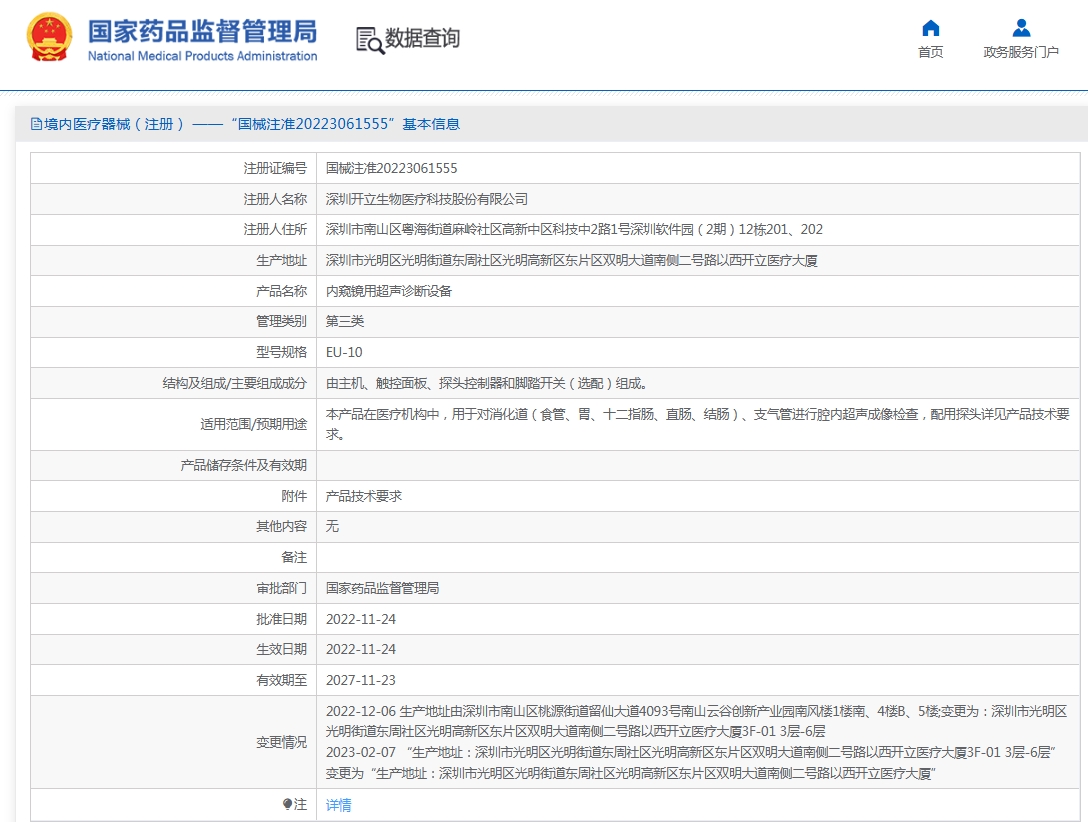Select attachment value 产品技术要求
Screen dimensions: 1088x822
[x=364, y=497]
